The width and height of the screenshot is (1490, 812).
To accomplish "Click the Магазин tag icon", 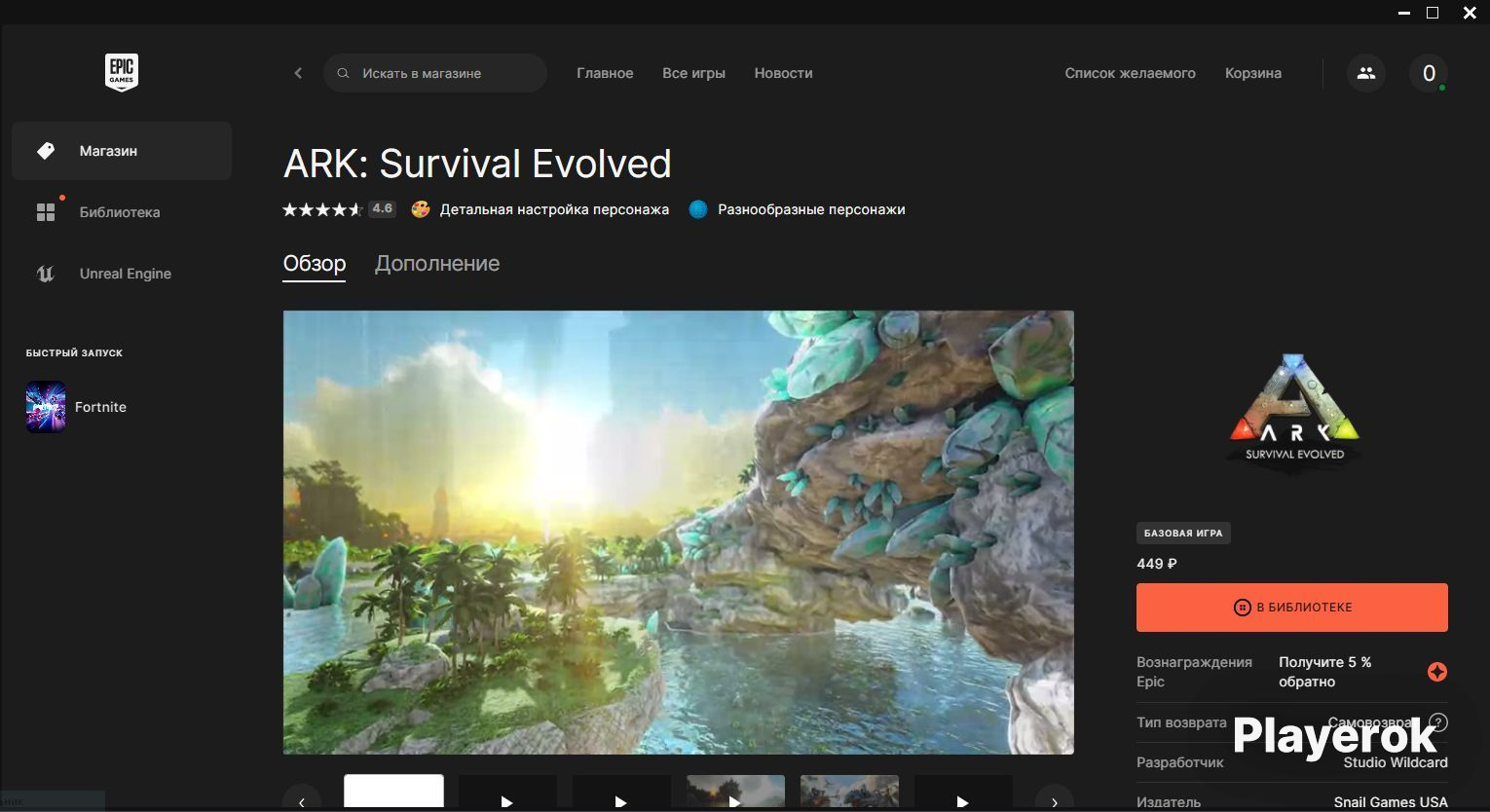I will [x=46, y=151].
